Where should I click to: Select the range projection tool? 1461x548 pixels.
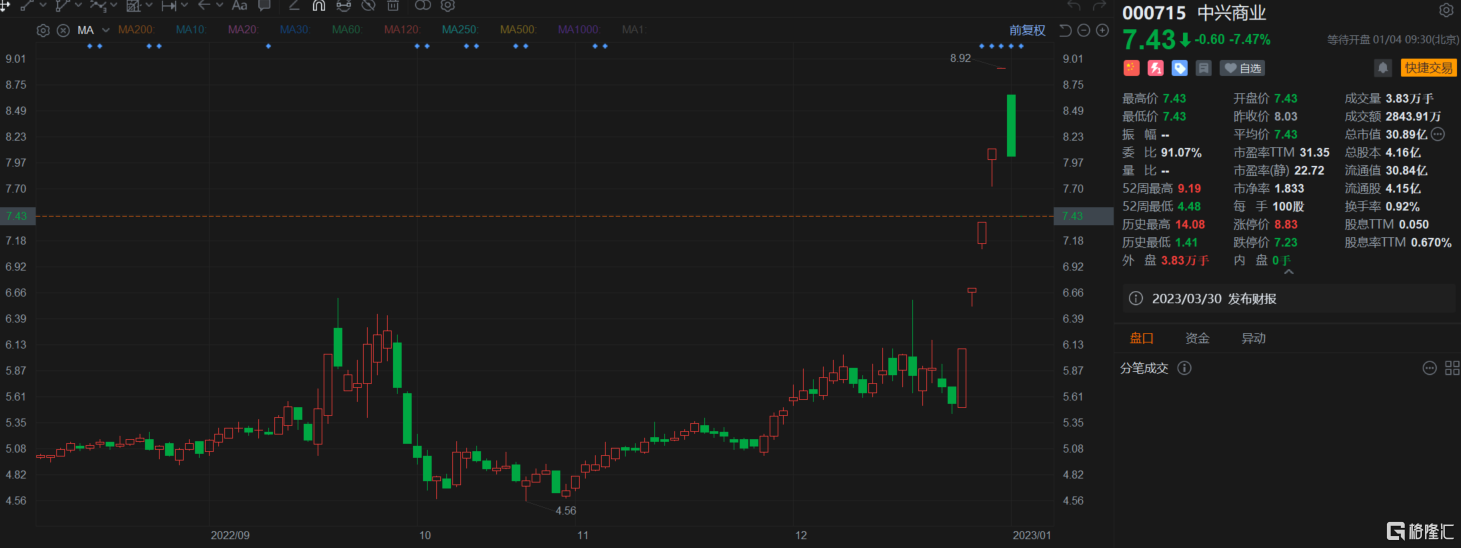click(169, 5)
